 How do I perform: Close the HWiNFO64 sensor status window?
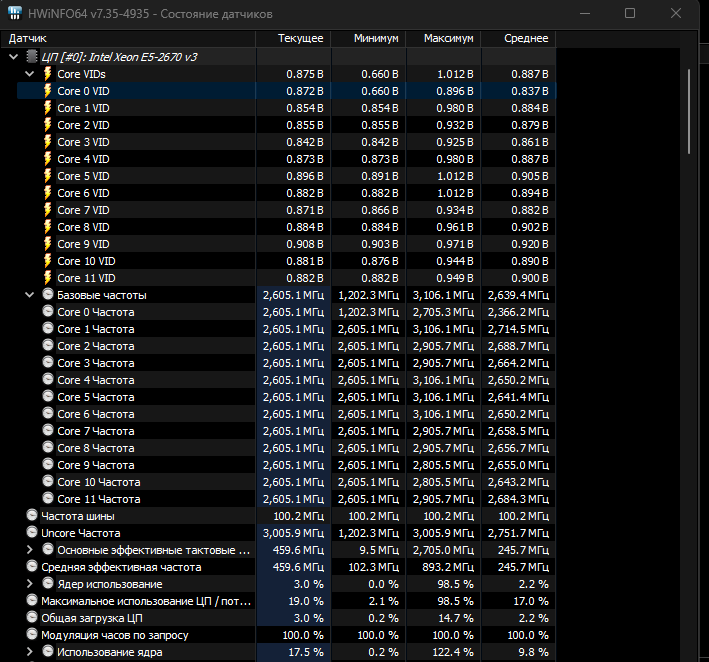[x=676, y=13]
